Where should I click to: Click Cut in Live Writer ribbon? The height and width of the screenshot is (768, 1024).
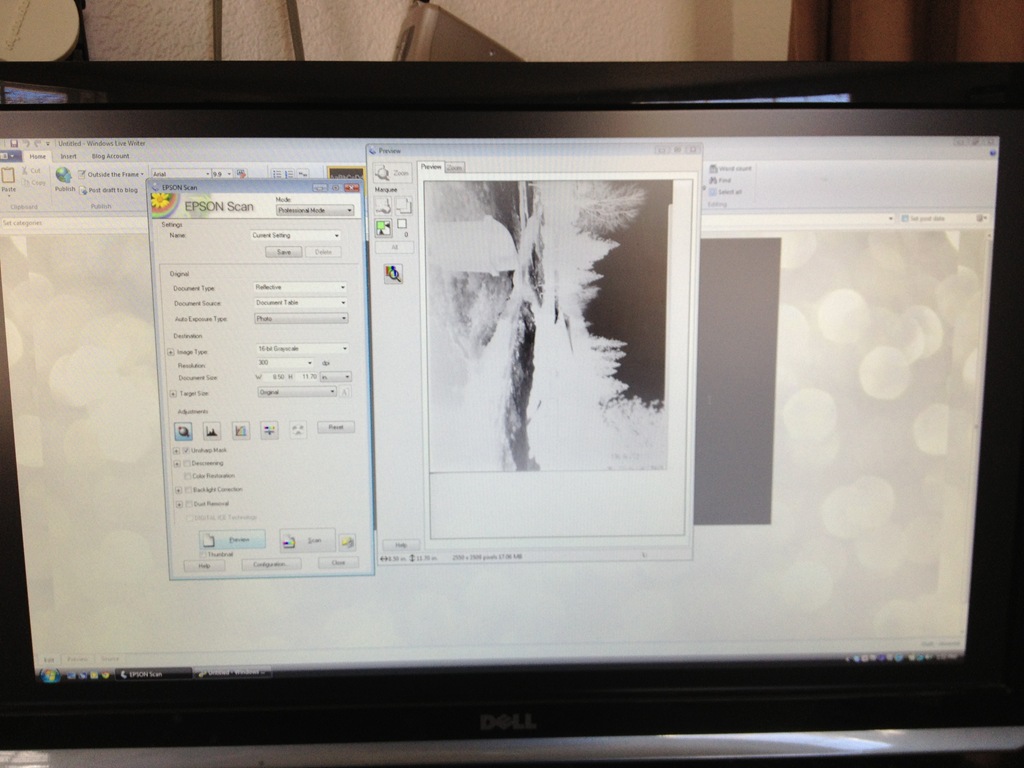(31, 170)
